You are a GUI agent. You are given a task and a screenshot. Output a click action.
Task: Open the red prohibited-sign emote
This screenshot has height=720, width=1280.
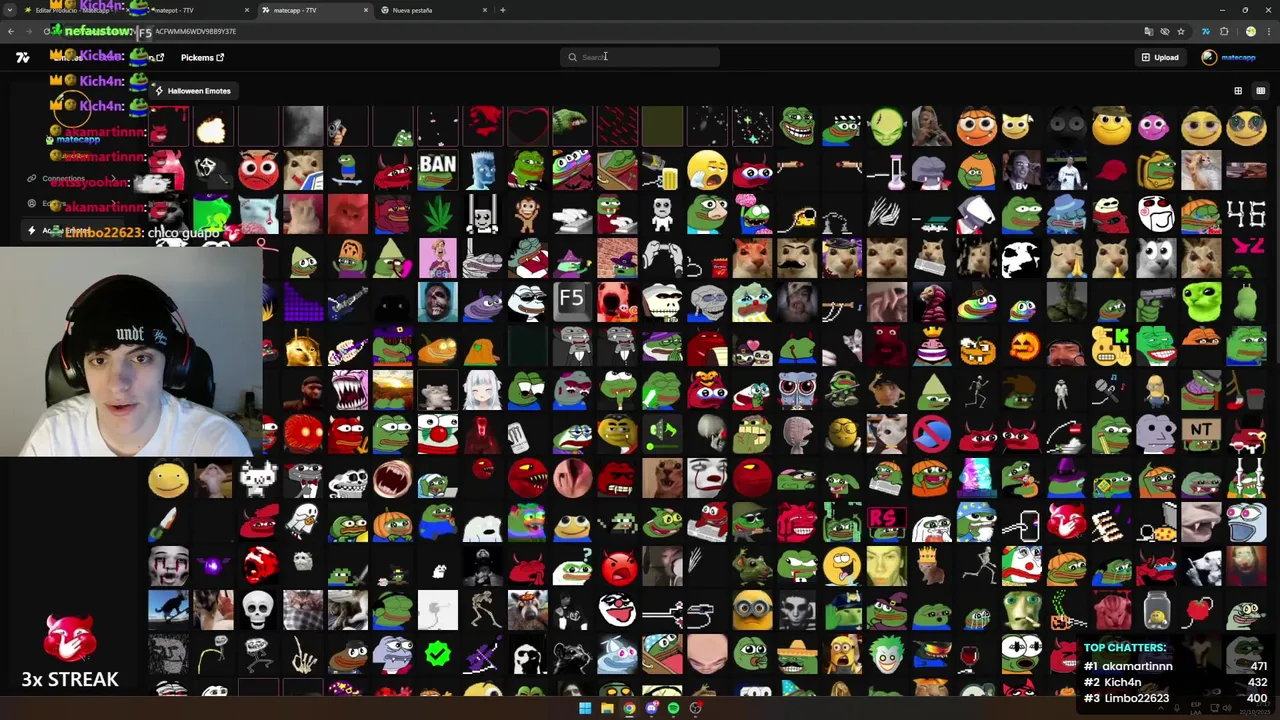(931, 433)
